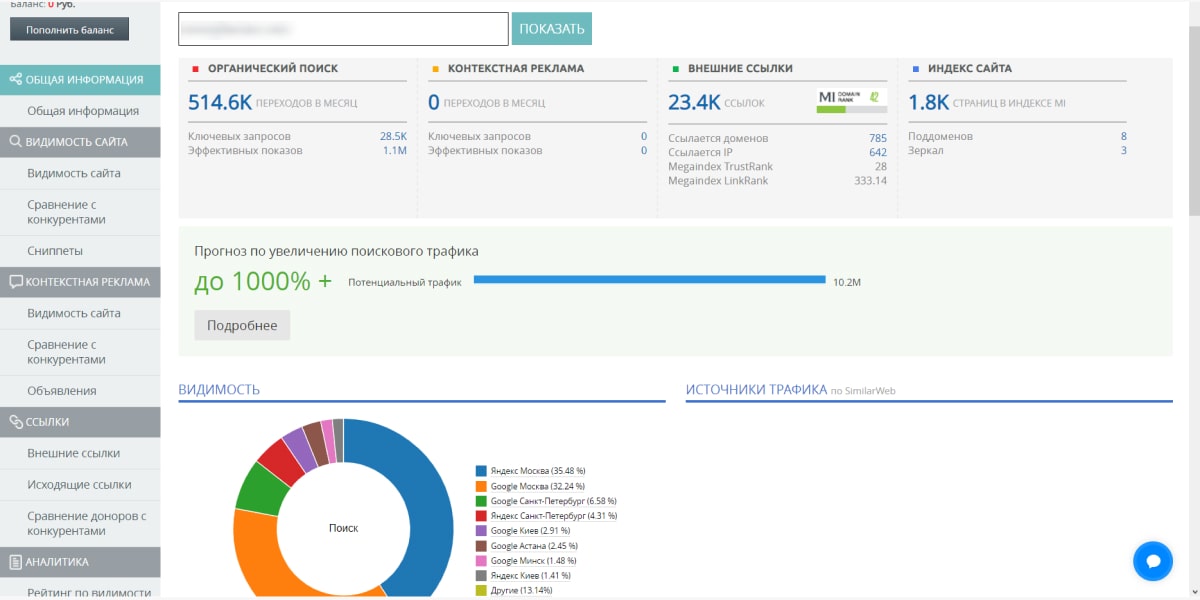Click the Google Москва orange legend swatch
Screen dimensions: 1200x600
(481, 485)
